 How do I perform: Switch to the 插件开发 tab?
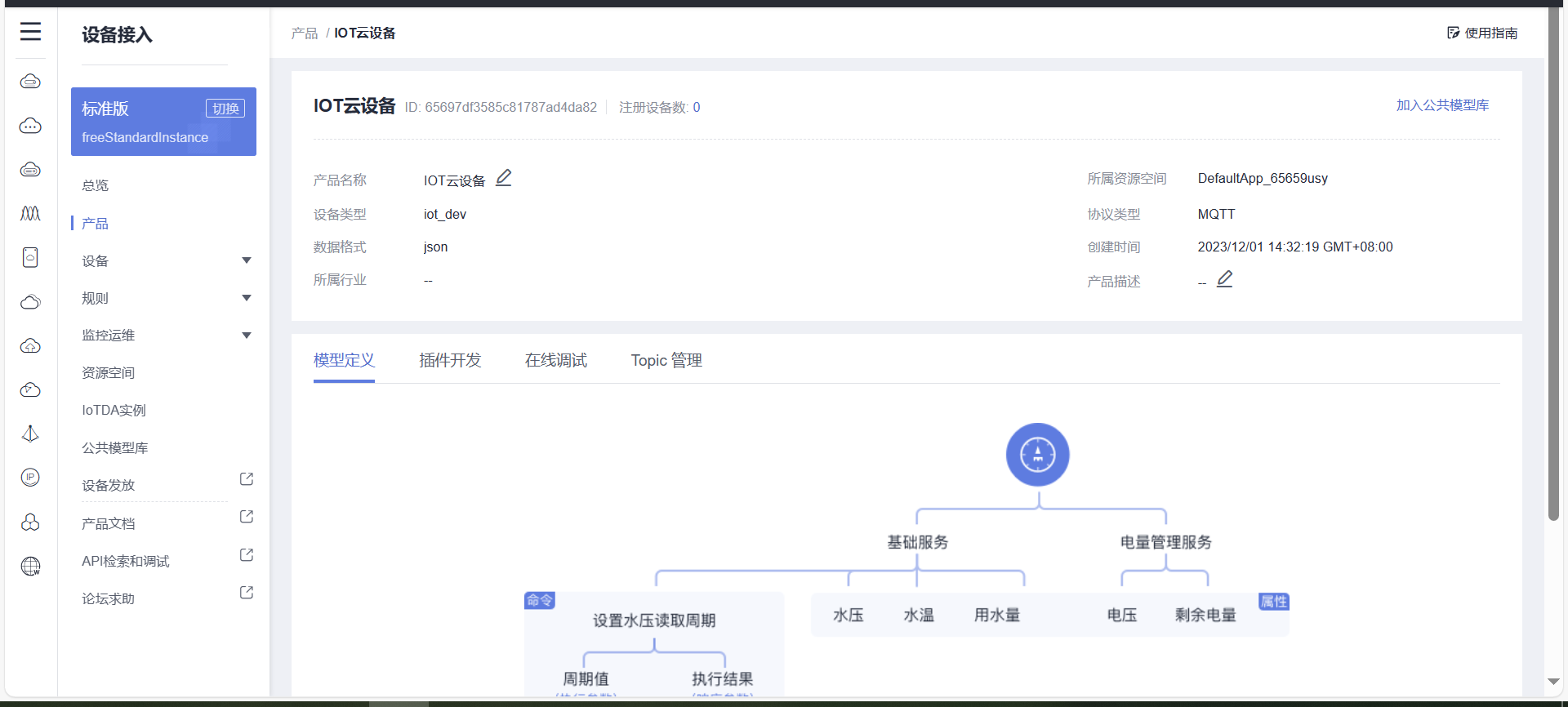pyautogui.click(x=450, y=360)
